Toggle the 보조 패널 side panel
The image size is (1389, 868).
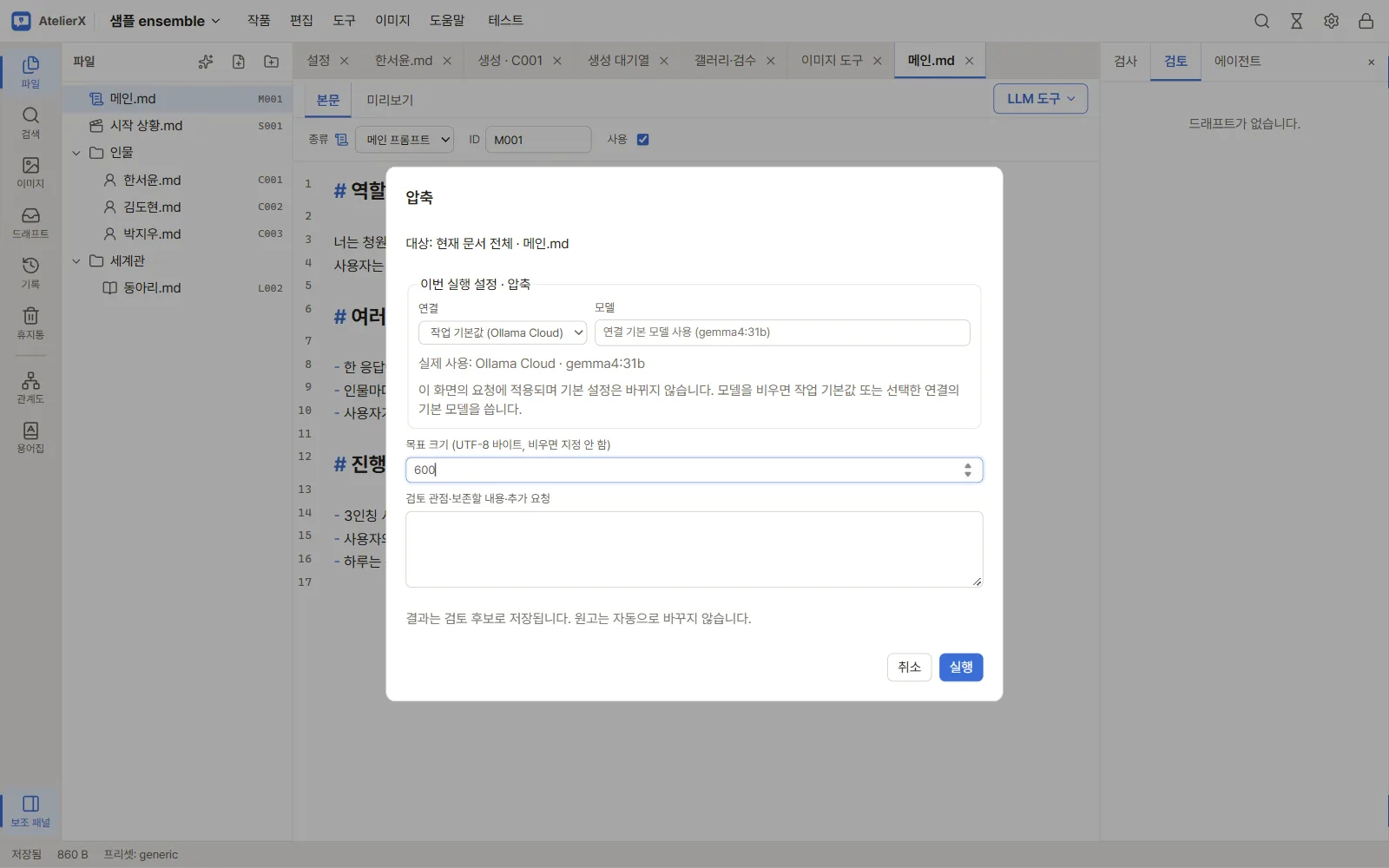click(x=30, y=811)
